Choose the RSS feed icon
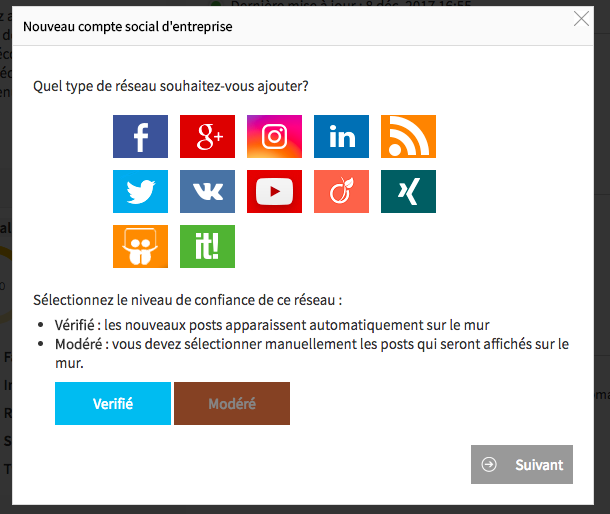Image resolution: width=610 pixels, height=514 pixels. pyautogui.click(x=408, y=137)
